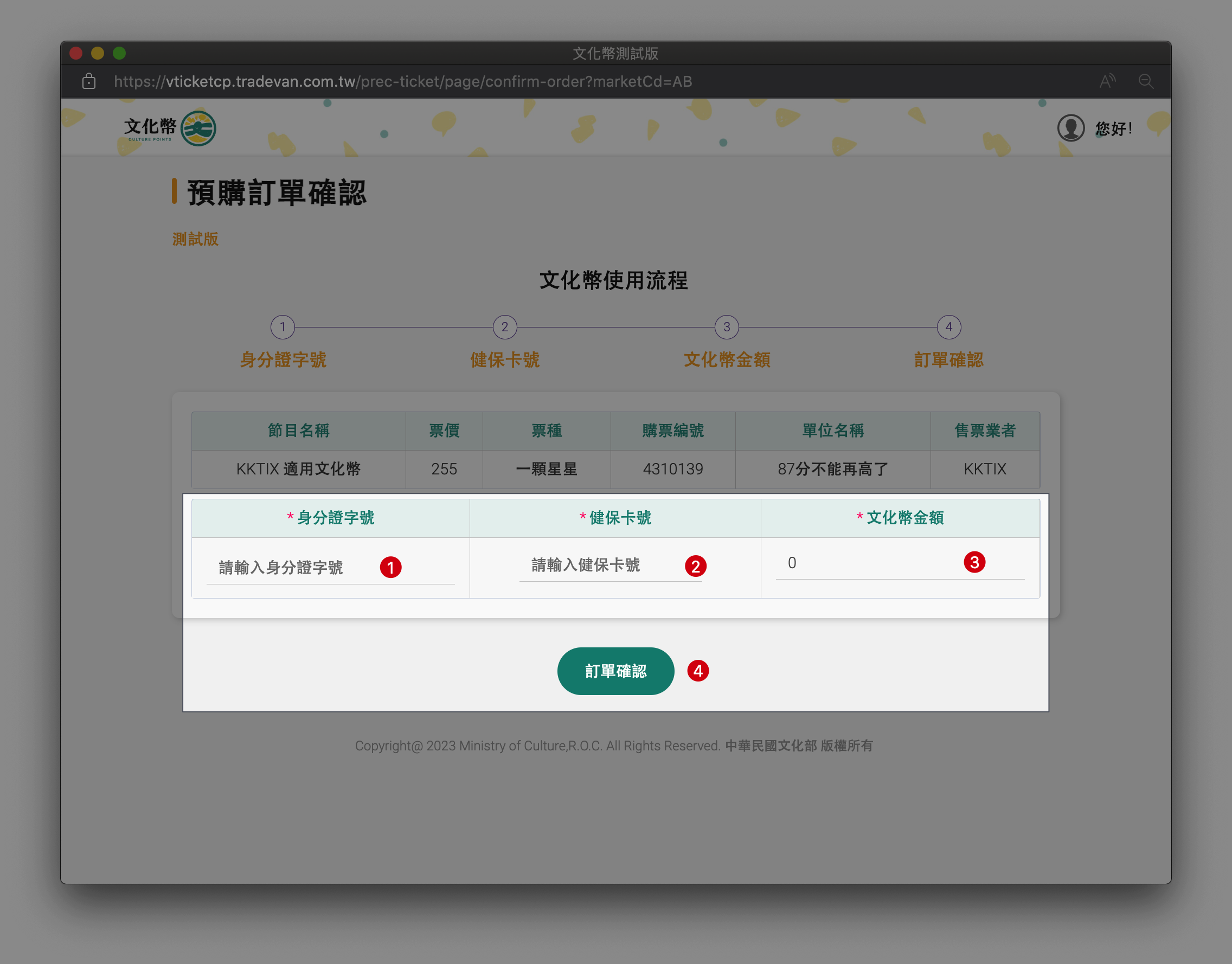Open the user profile avatar icon
Screen dimensions: 1232x964
coord(1070,128)
